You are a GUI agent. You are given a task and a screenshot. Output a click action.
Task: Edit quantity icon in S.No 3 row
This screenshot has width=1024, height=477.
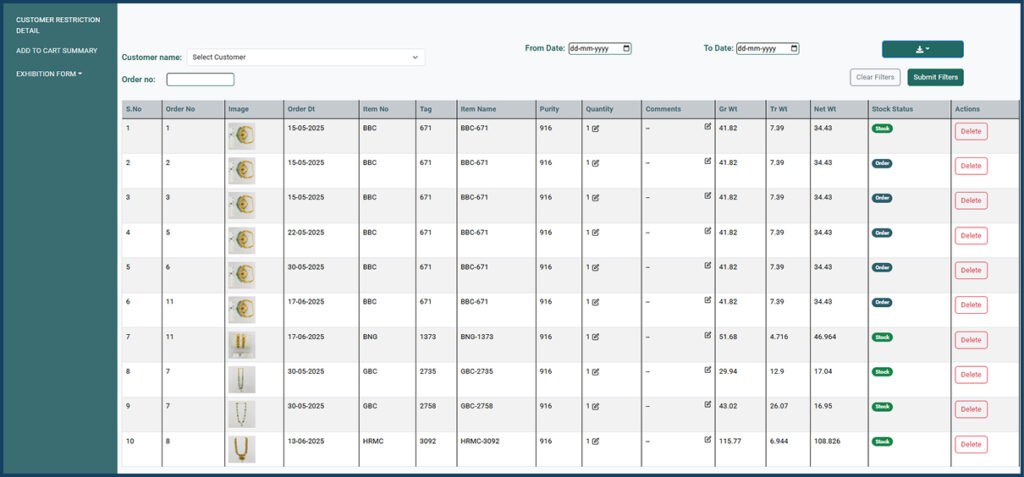(595, 198)
